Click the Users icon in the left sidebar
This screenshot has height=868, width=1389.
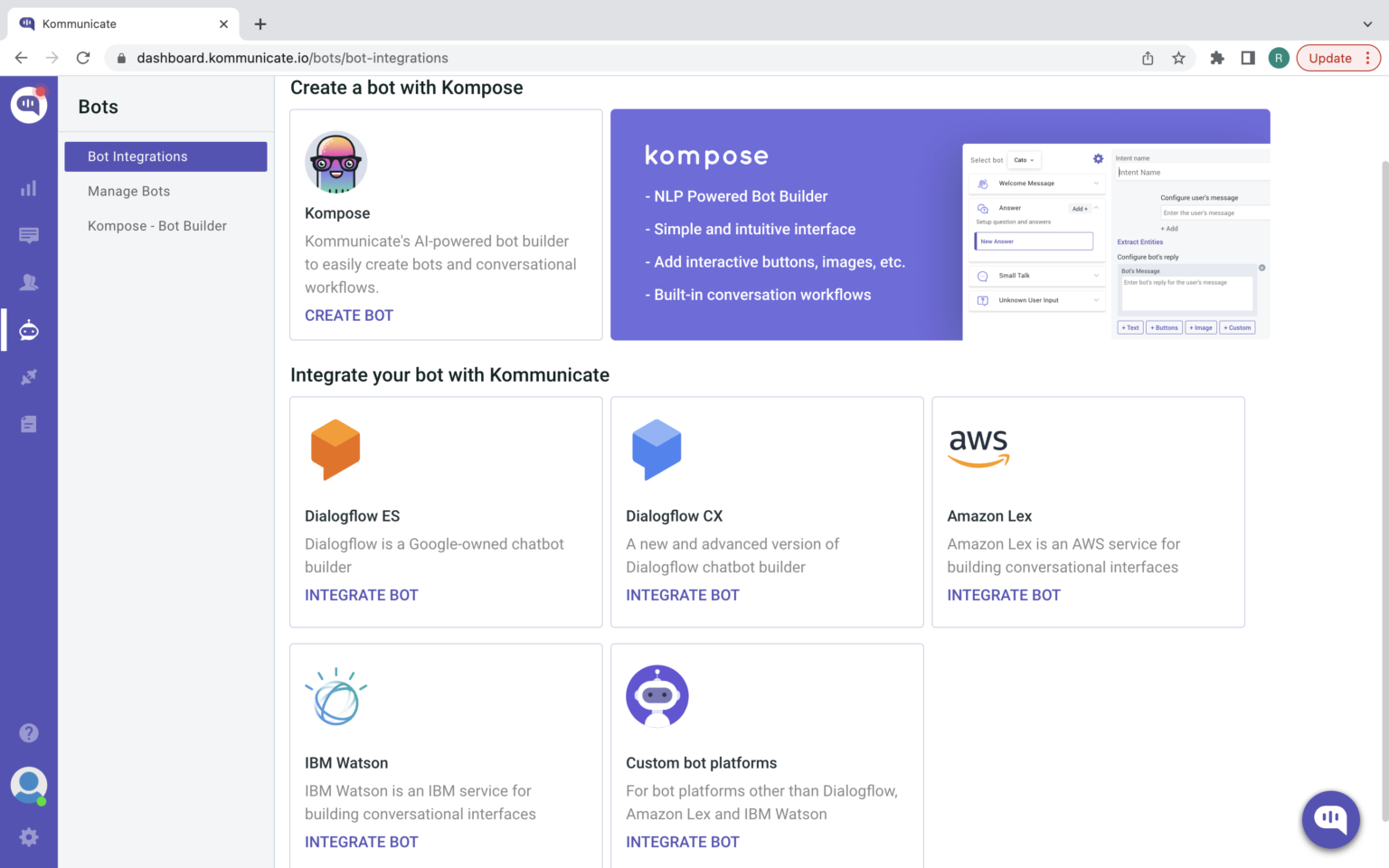[x=28, y=282]
